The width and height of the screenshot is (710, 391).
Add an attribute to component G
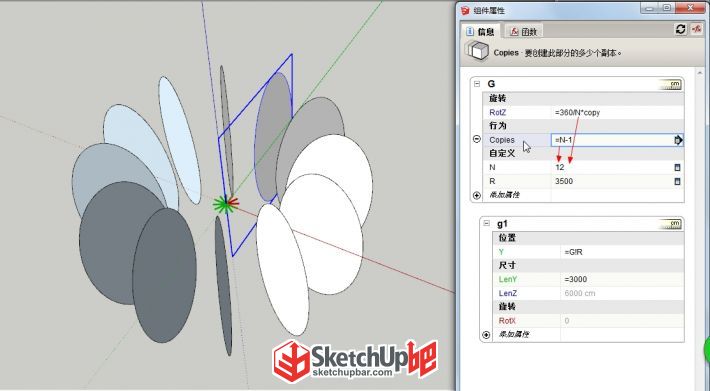point(477,196)
